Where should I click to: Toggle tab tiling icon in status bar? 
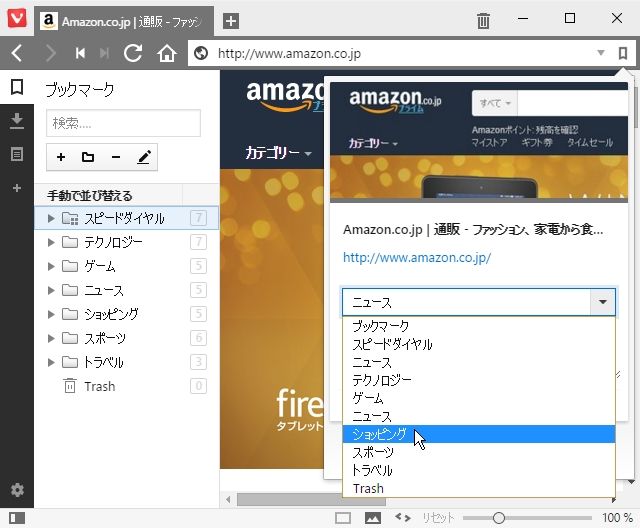(343, 518)
